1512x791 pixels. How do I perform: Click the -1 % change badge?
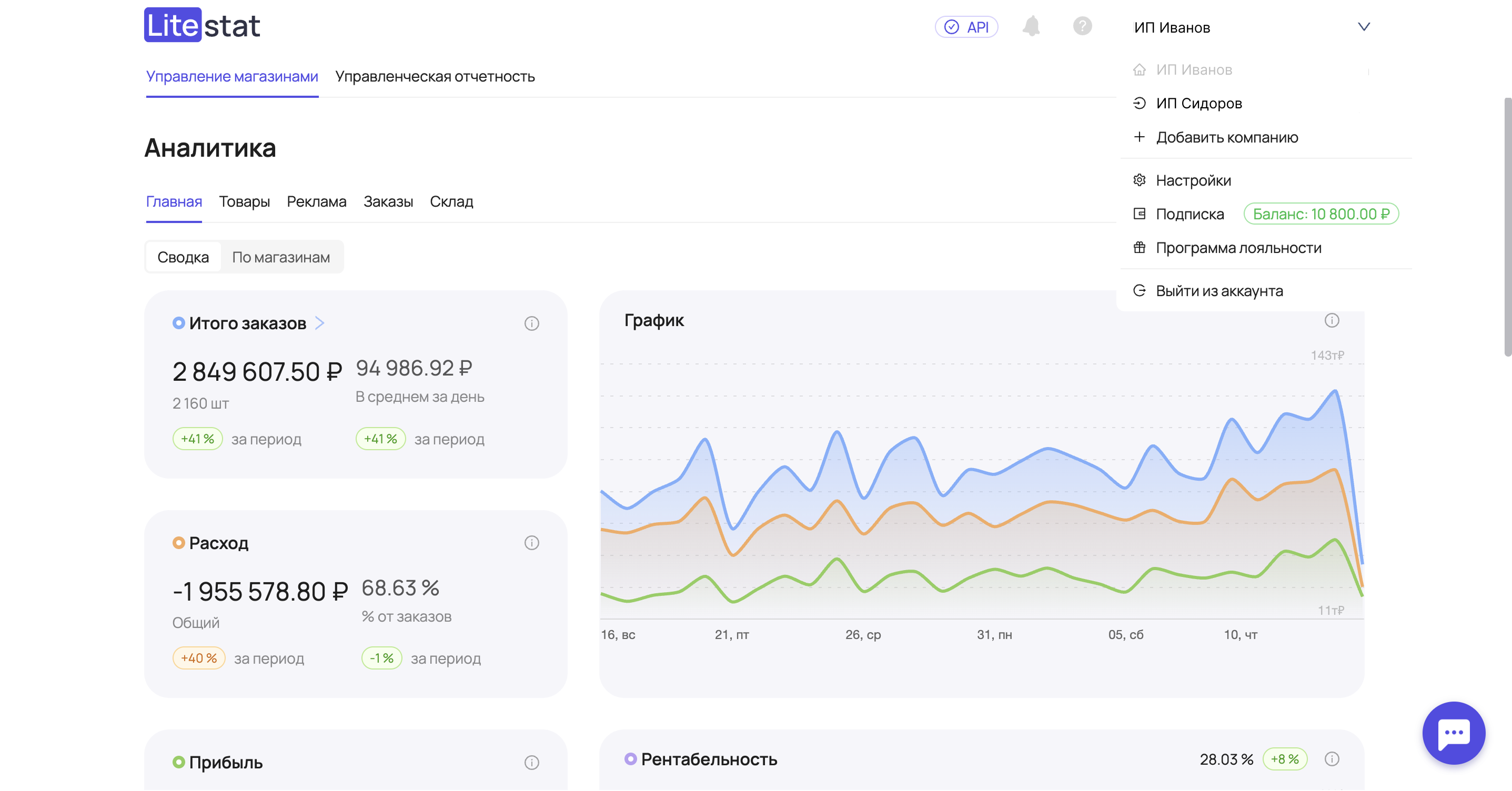coord(381,658)
